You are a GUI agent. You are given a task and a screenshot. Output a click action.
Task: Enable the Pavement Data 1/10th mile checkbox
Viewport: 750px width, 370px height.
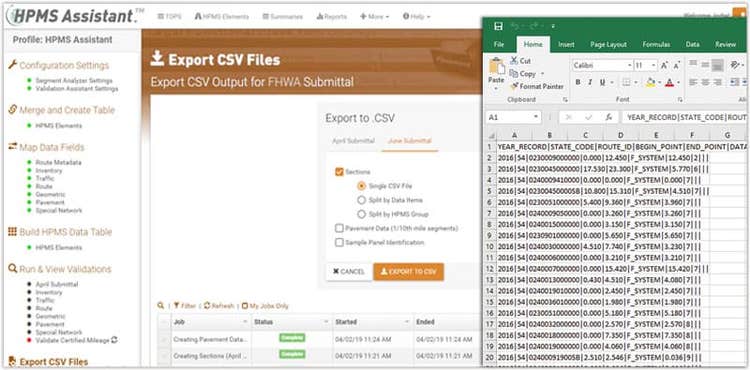tap(339, 228)
